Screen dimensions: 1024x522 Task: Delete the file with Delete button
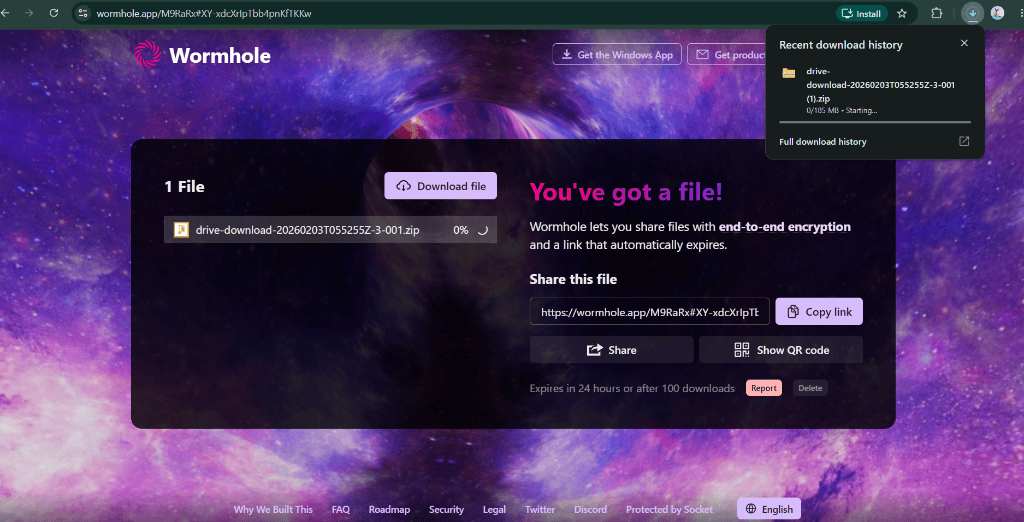(x=810, y=388)
